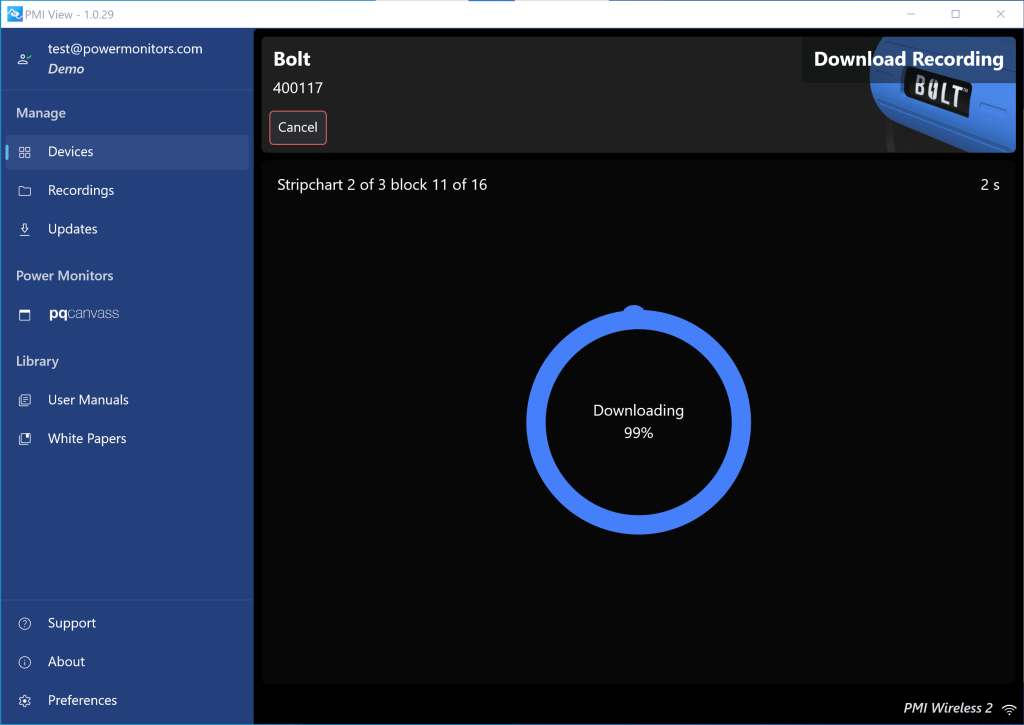Click the About info icon
This screenshot has height=725, width=1024.
pos(24,661)
